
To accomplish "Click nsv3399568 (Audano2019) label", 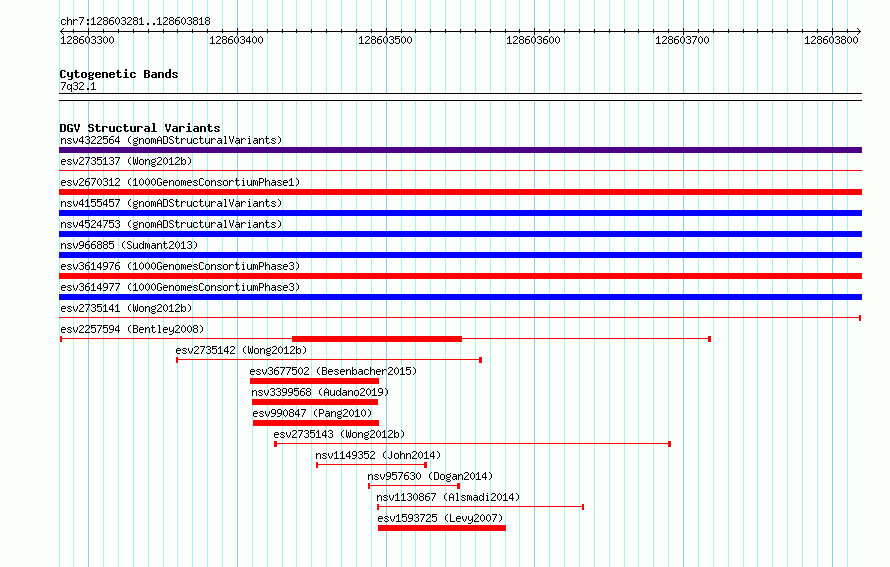I will coord(320,392).
